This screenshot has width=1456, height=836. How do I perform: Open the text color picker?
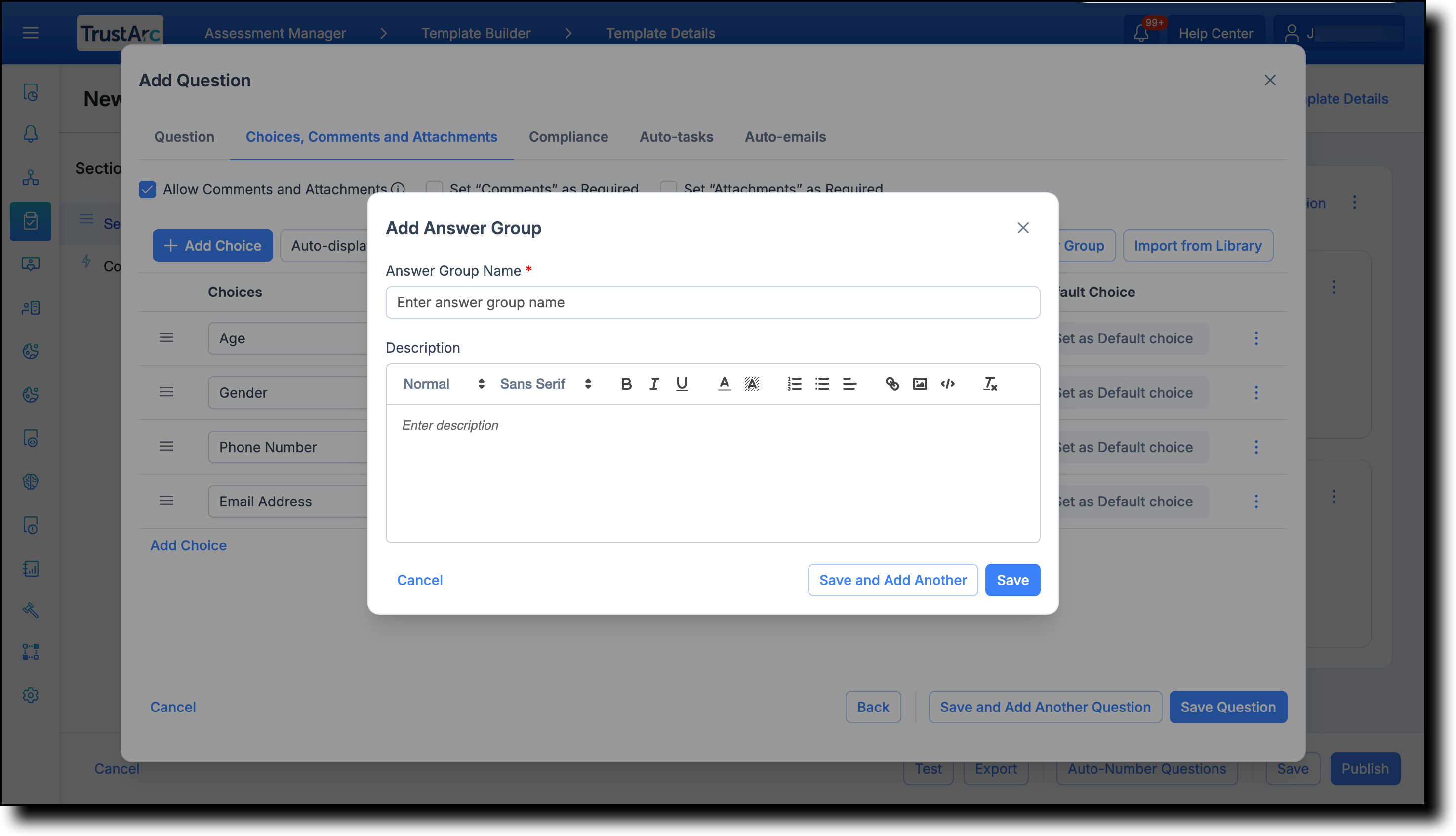click(x=724, y=384)
